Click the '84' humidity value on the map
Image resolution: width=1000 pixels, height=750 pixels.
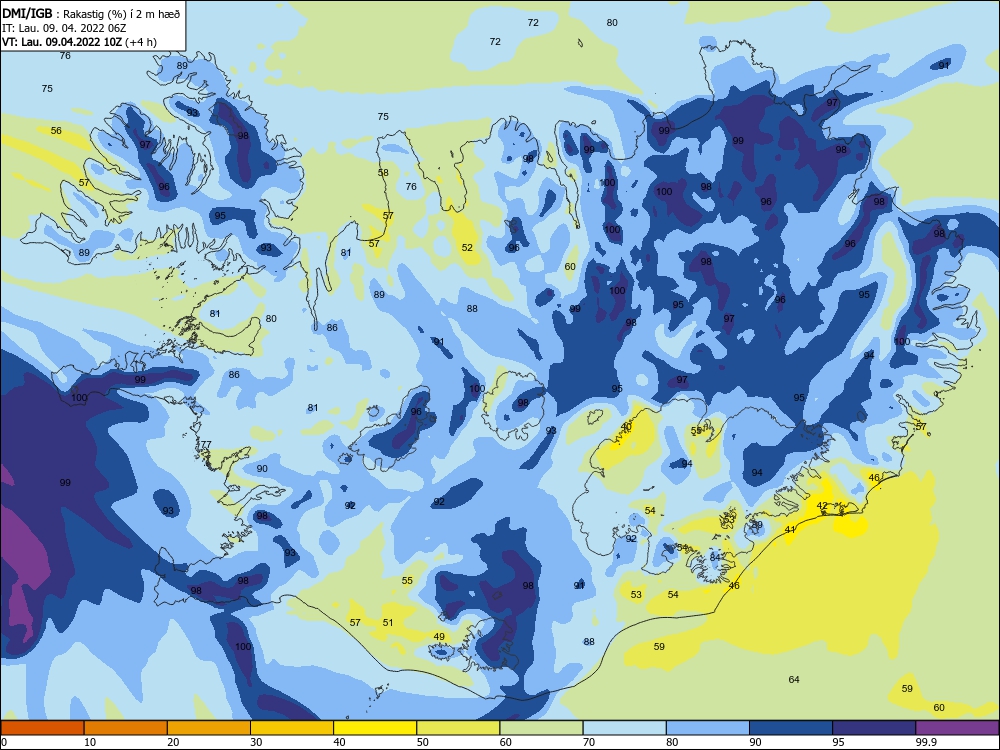tap(715, 557)
